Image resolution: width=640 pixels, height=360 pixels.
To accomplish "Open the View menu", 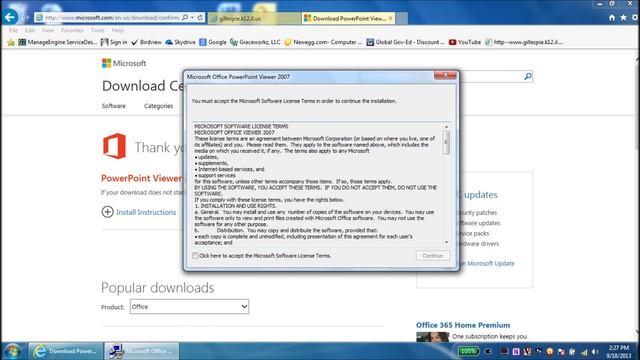I will (x=48, y=30).
